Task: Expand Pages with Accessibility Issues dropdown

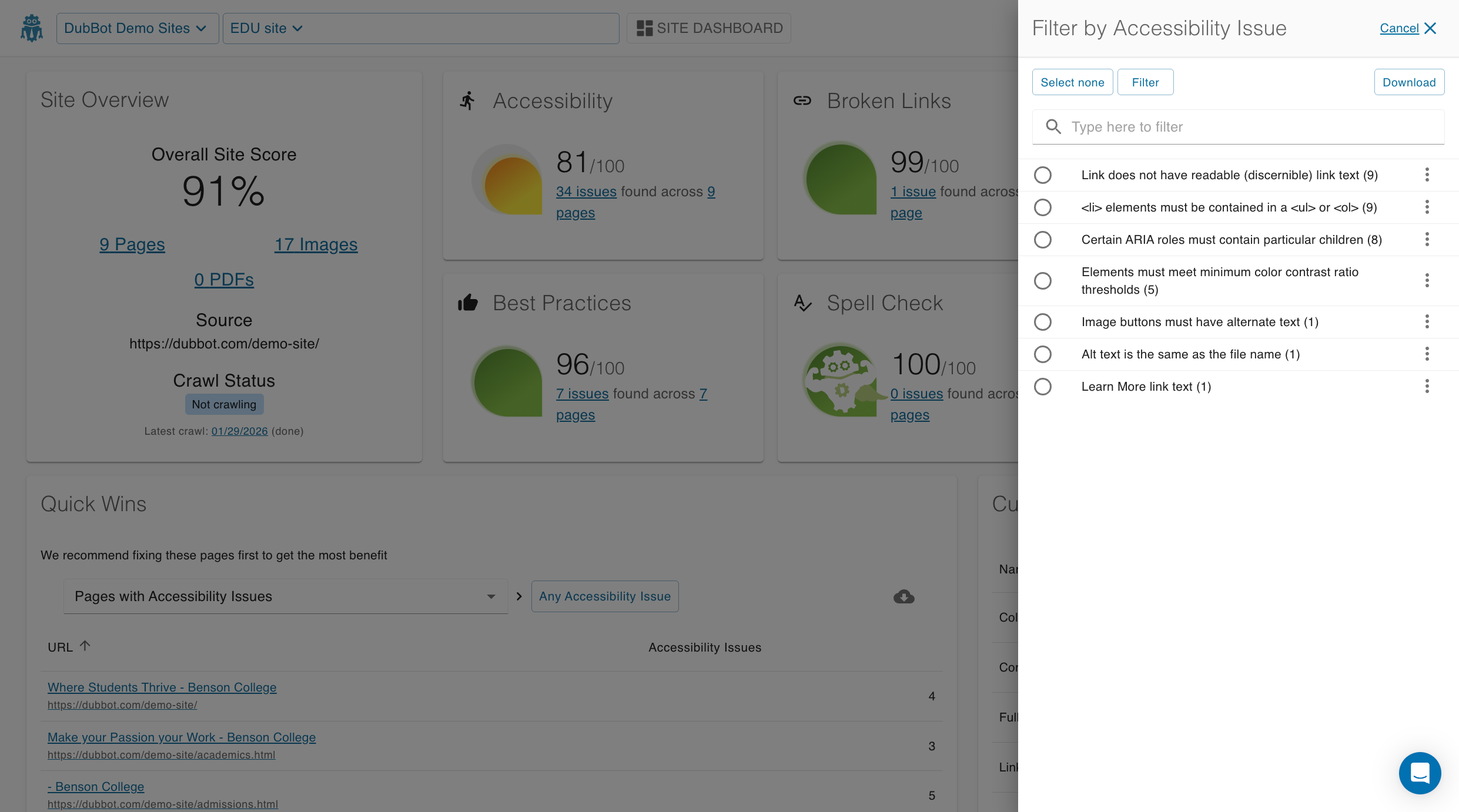Action: pyautogui.click(x=285, y=596)
